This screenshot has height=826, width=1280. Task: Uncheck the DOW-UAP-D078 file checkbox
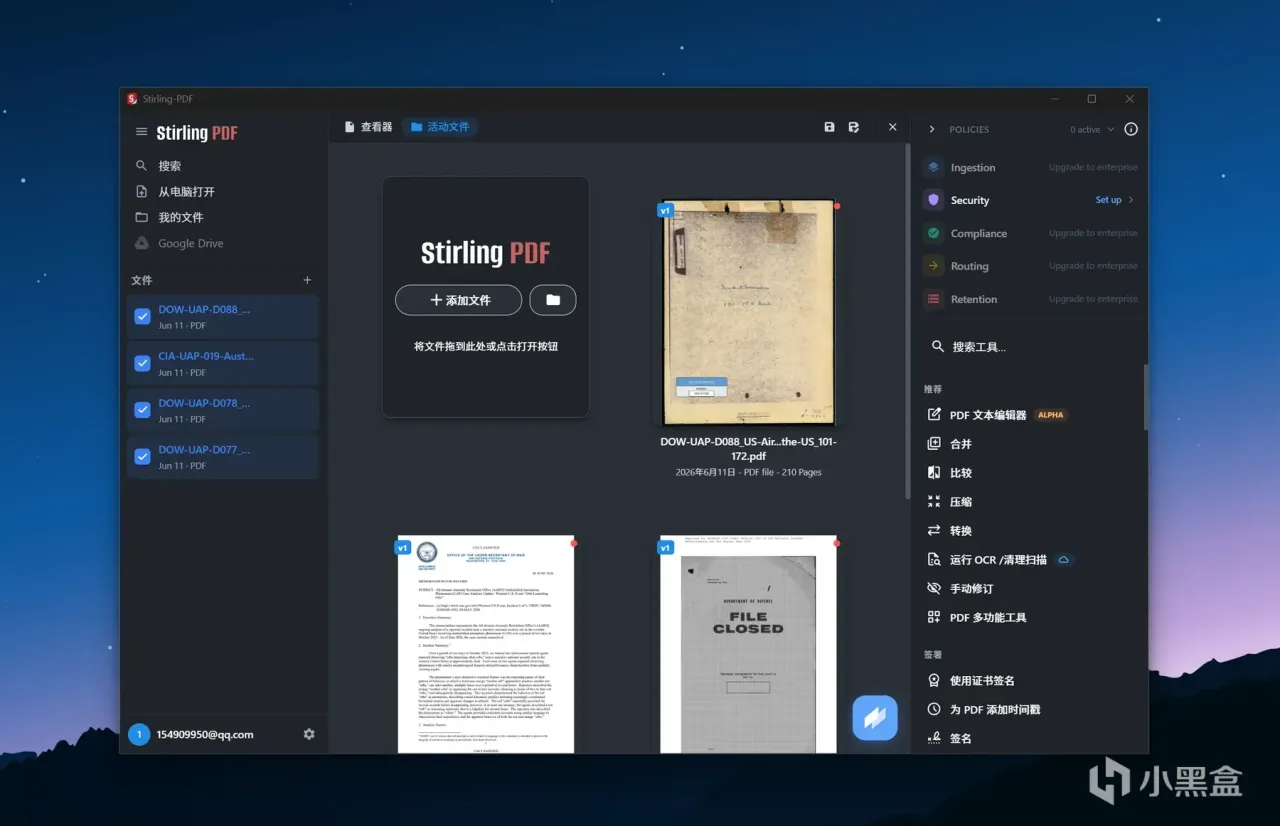point(142,410)
